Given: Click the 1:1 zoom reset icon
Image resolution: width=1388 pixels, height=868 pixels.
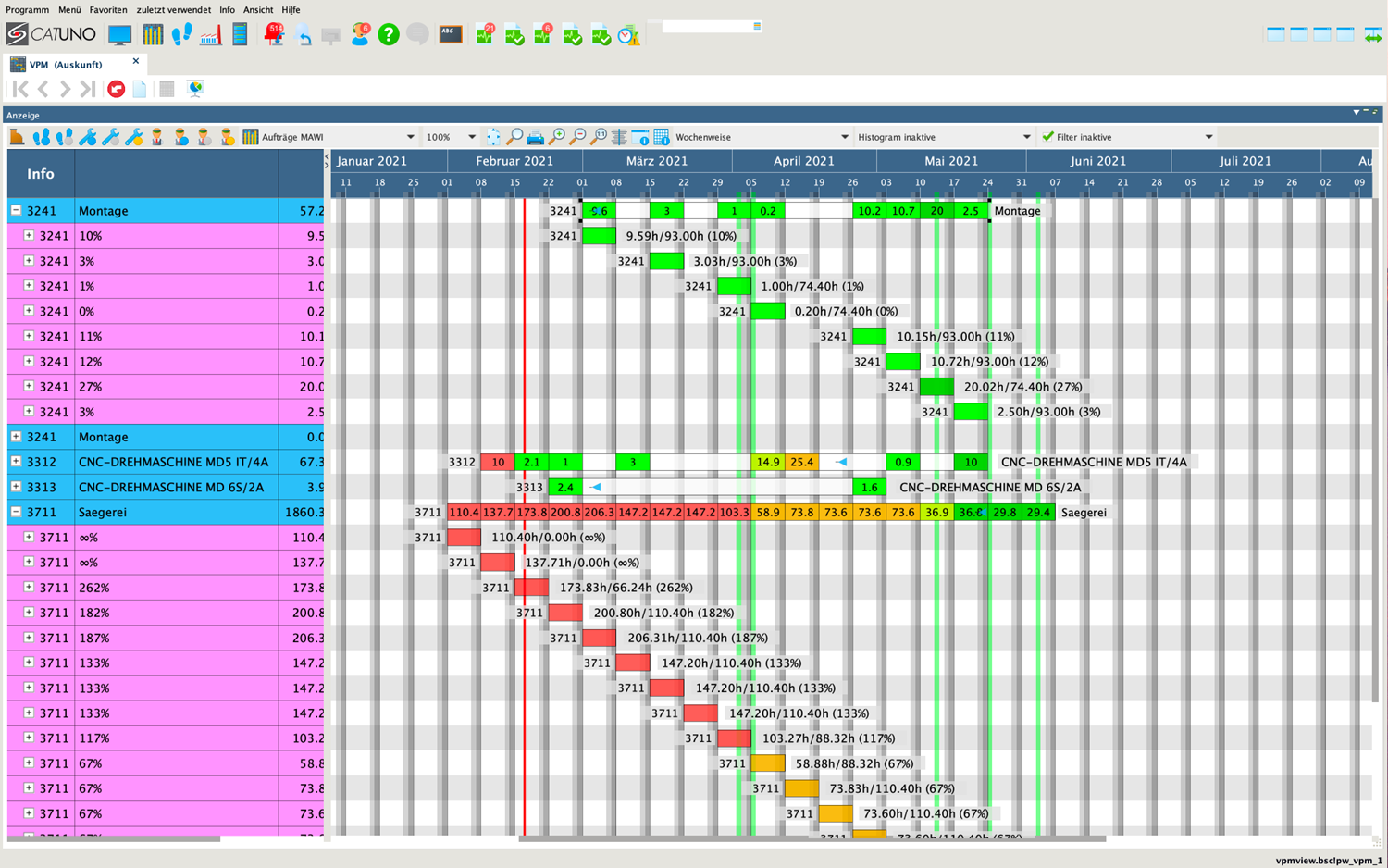Looking at the screenshot, I should click(599, 136).
